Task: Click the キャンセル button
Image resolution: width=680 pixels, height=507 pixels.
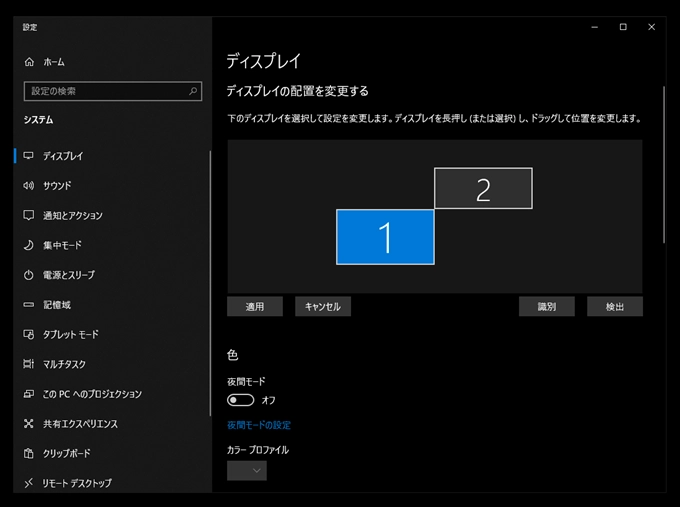Action: (x=323, y=307)
